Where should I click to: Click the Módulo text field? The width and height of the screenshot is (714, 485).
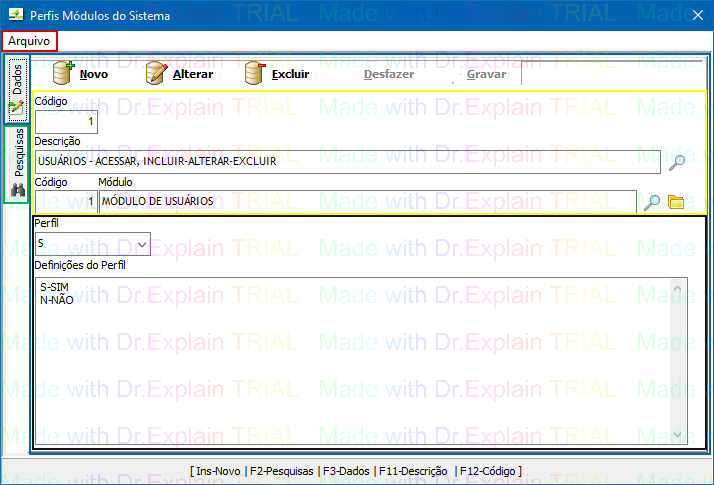coord(366,202)
